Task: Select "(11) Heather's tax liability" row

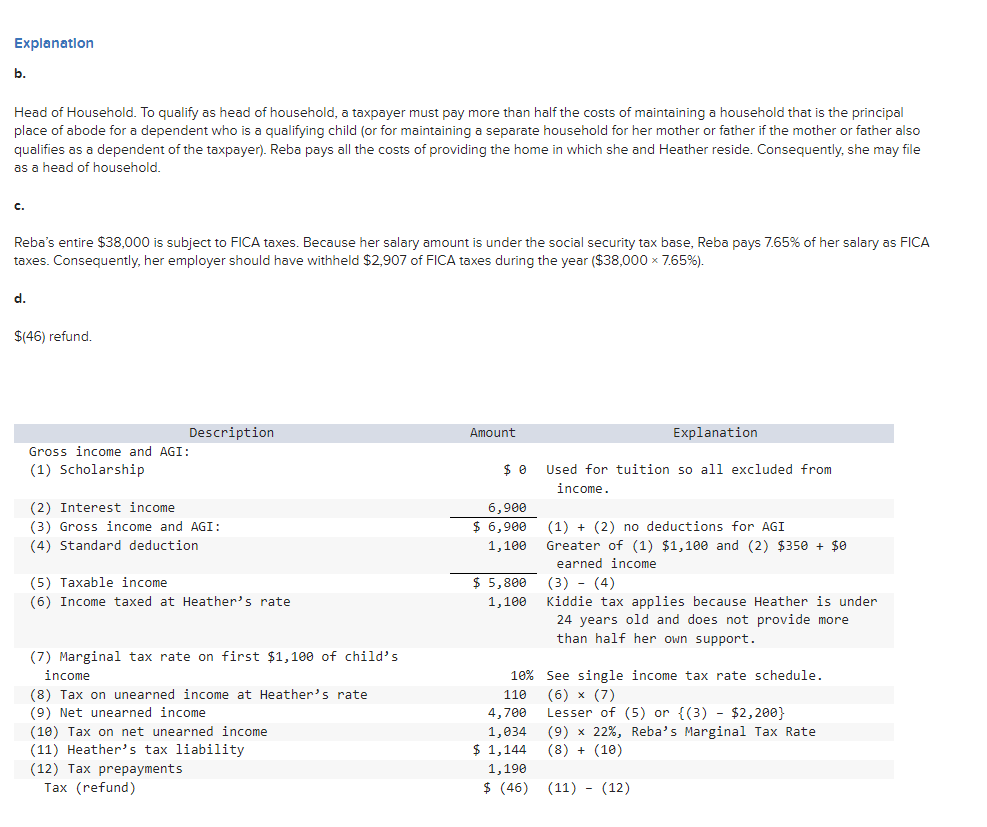Action: [137, 750]
